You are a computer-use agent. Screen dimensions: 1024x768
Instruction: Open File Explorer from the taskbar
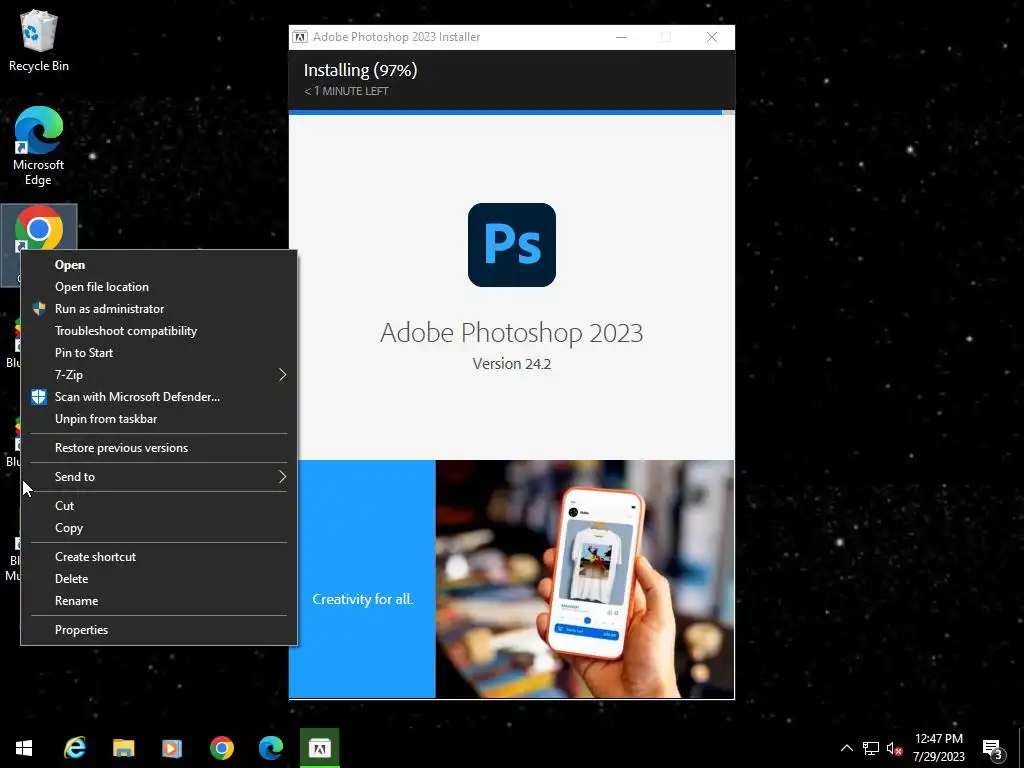pyautogui.click(x=123, y=748)
